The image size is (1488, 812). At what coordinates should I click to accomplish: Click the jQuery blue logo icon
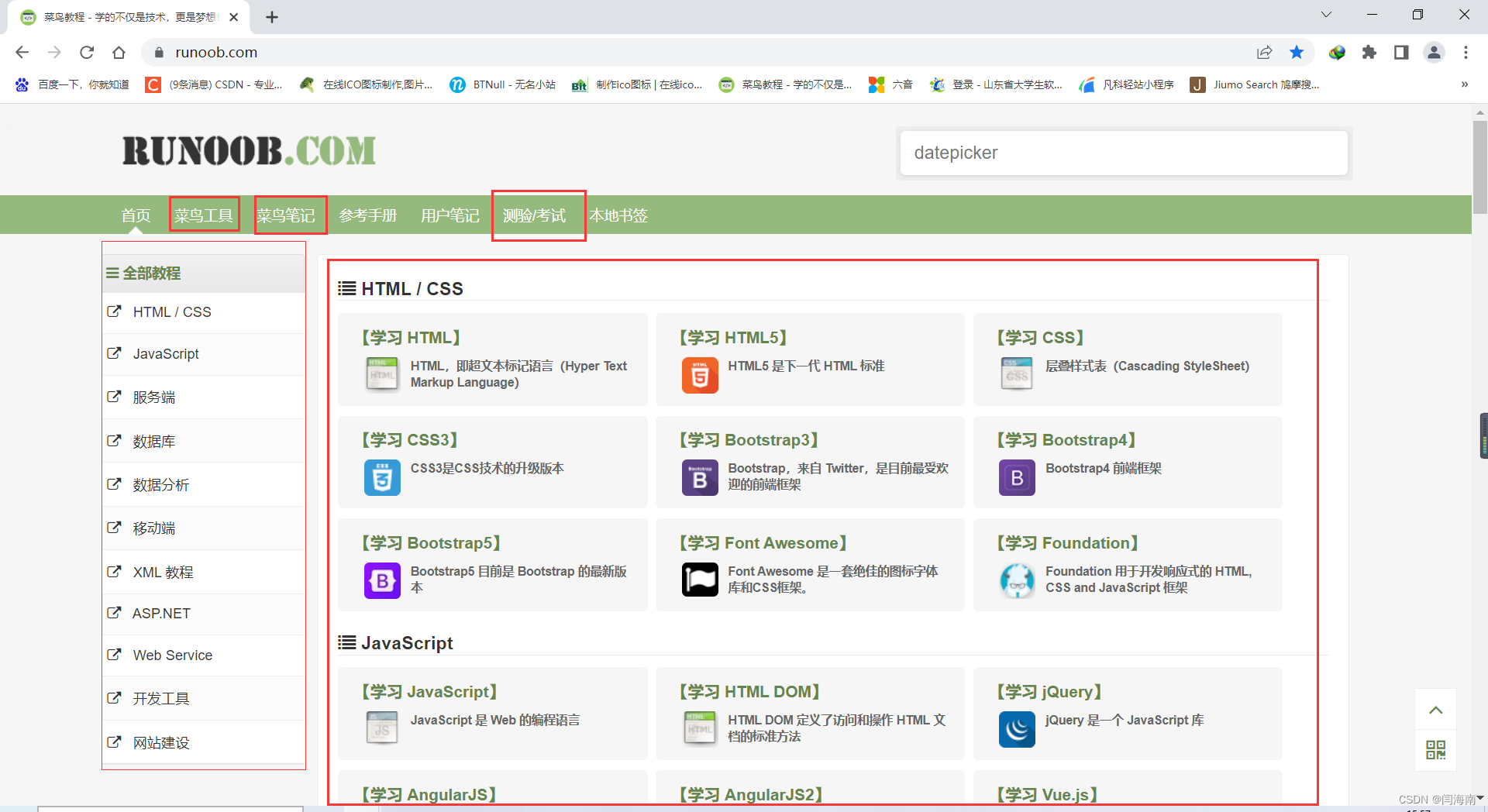point(1017,729)
